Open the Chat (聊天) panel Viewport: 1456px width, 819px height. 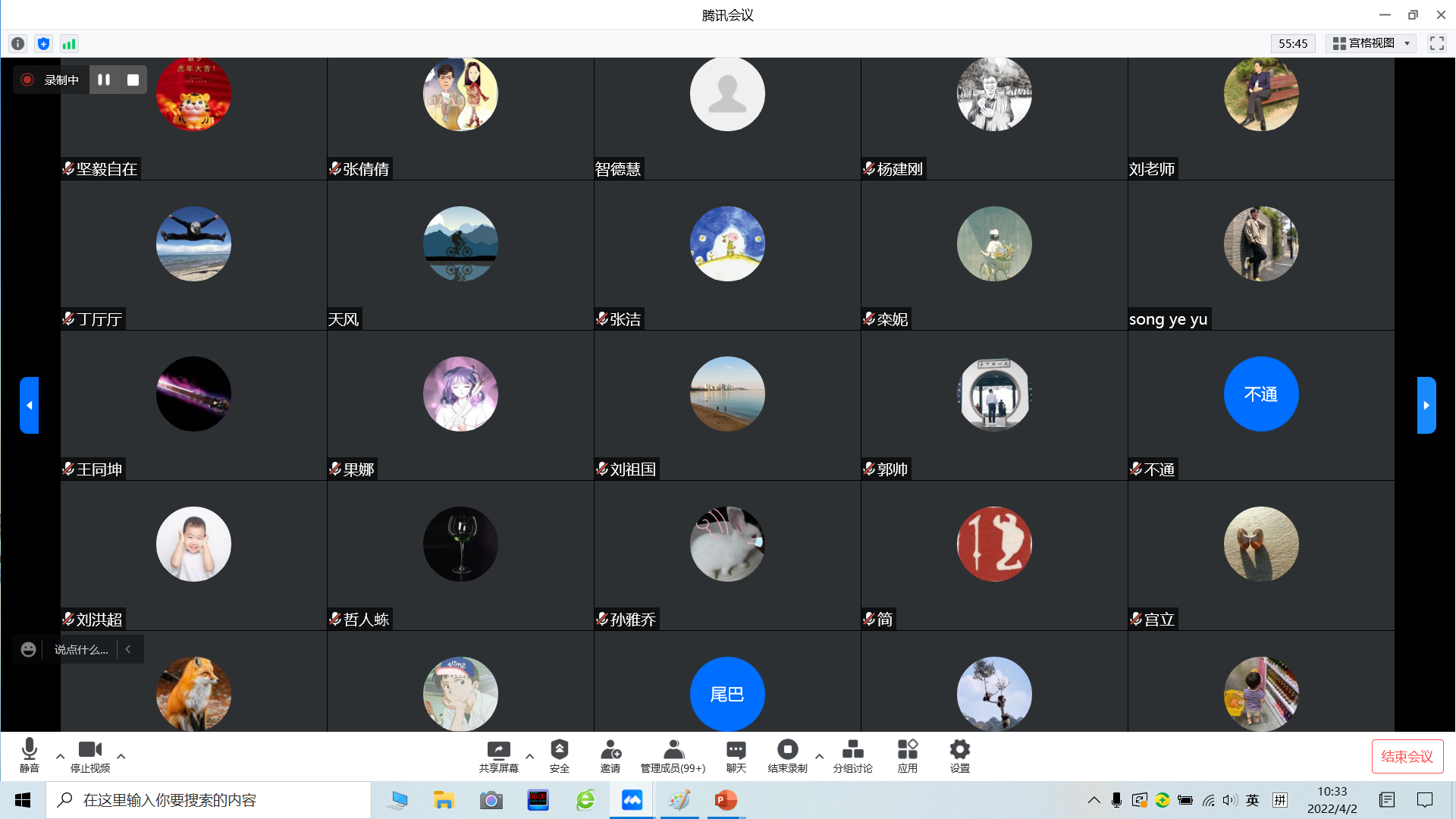click(x=736, y=756)
